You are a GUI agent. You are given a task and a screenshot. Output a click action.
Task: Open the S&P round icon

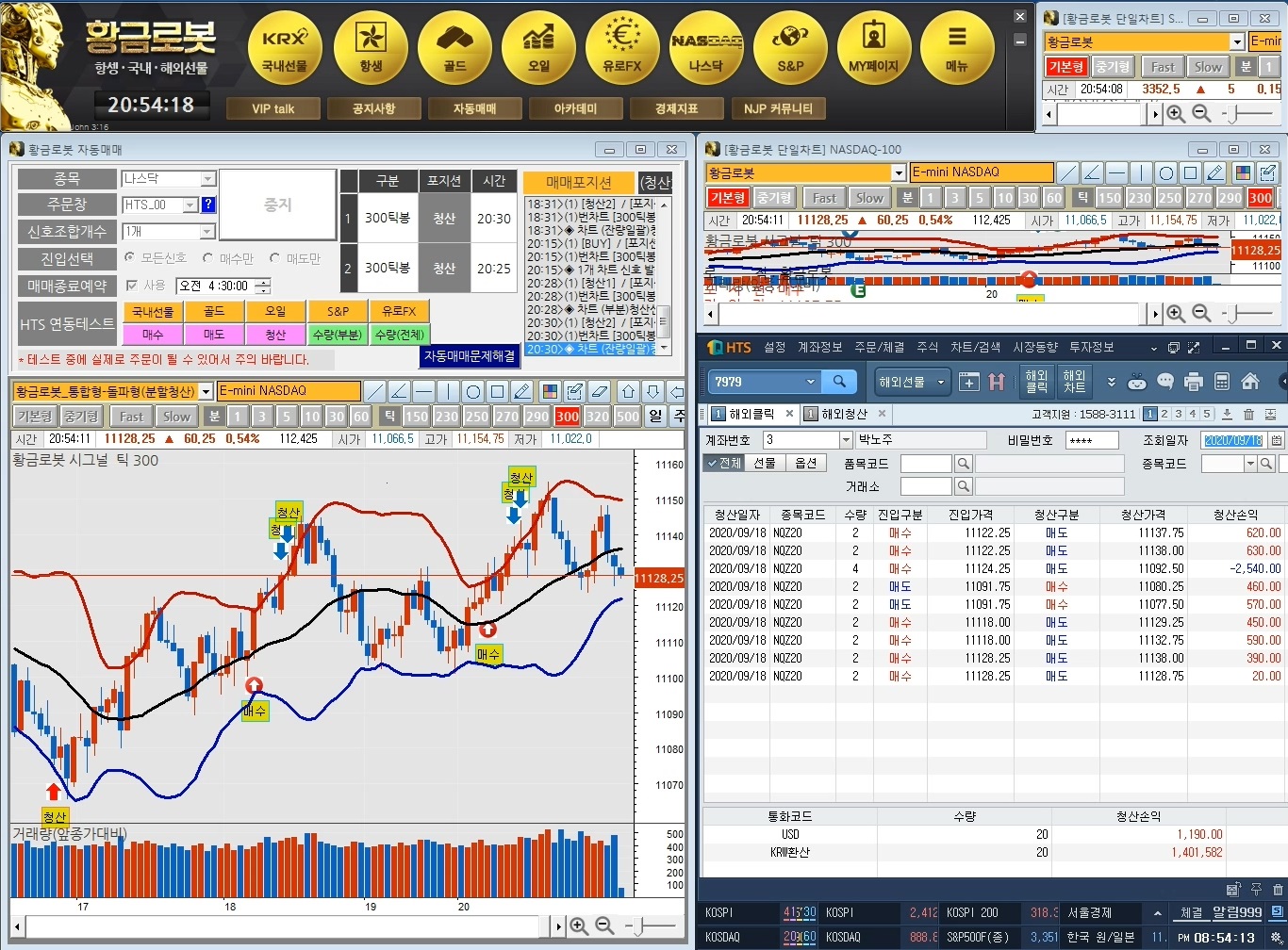(x=790, y=47)
